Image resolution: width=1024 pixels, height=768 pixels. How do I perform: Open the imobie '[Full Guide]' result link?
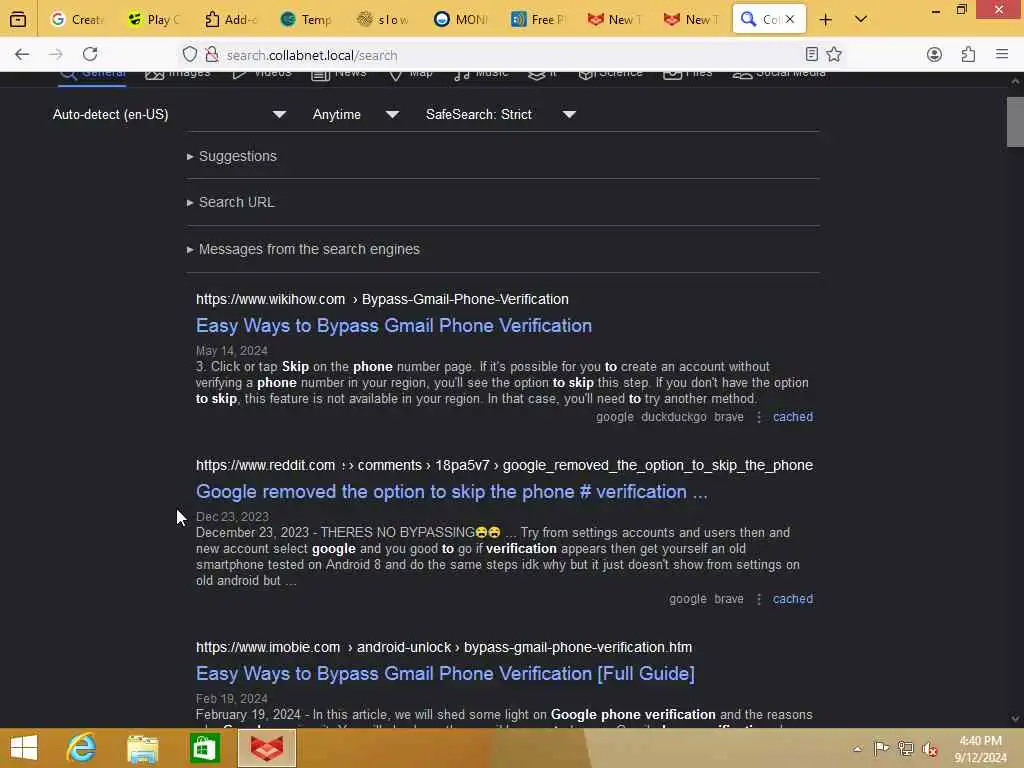tap(445, 673)
